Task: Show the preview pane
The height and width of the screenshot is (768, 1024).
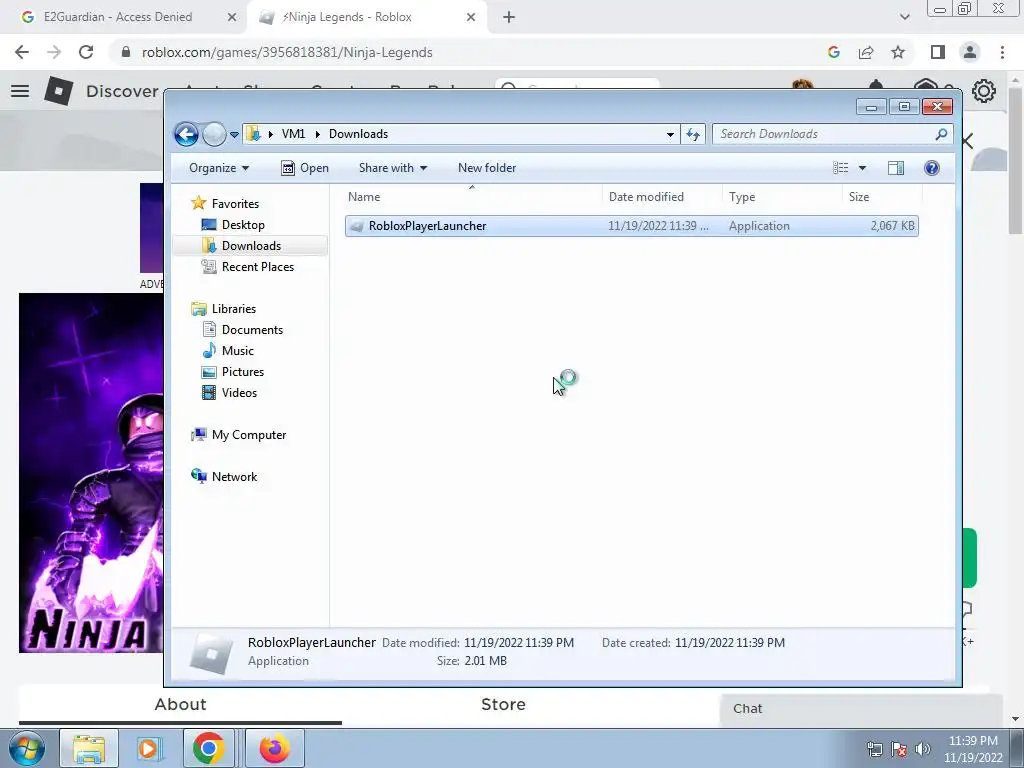Action: (896, 168)
